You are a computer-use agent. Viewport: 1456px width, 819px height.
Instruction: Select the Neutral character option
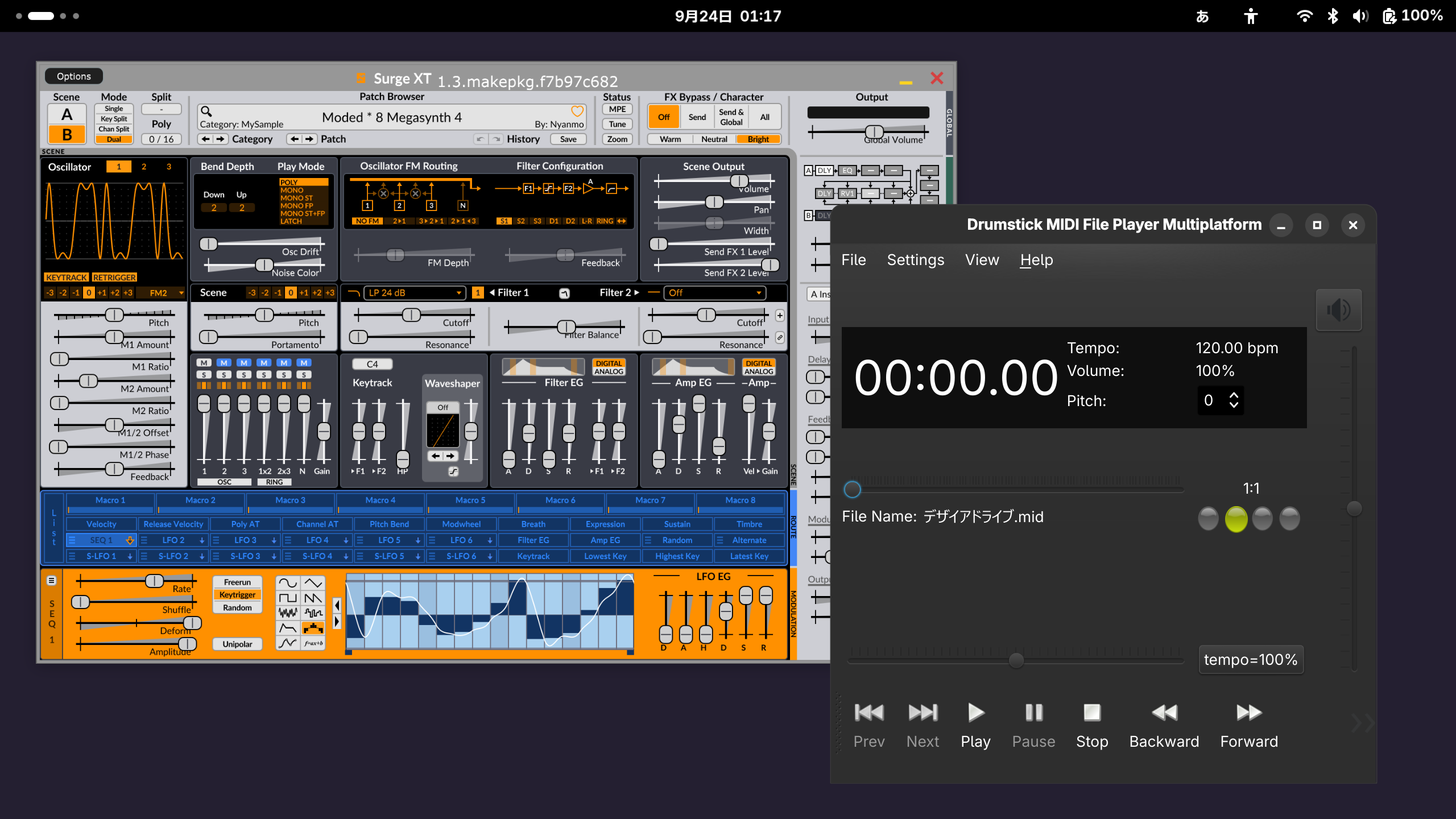pyautogui.click(x=714, y=139)
